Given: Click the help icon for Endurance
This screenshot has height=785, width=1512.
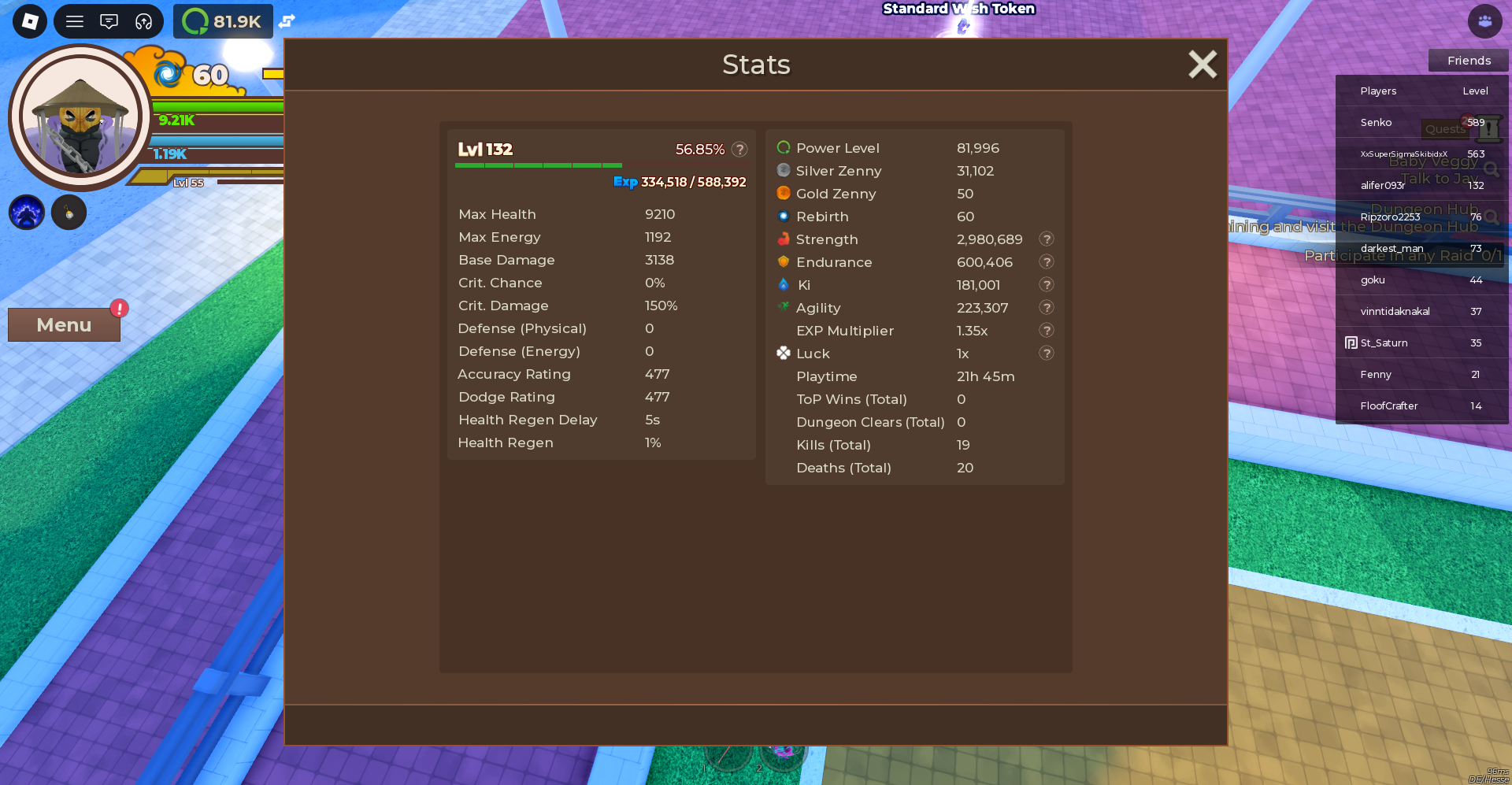Looking at the screenshot, I should (1047, 261).
